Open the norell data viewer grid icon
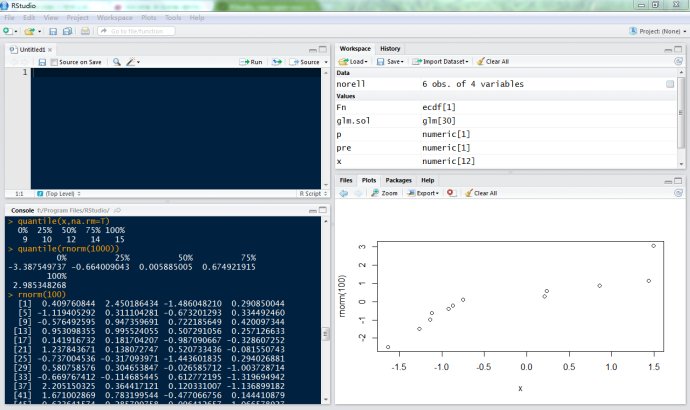This screenshot has width=690, height=410. 669,85
